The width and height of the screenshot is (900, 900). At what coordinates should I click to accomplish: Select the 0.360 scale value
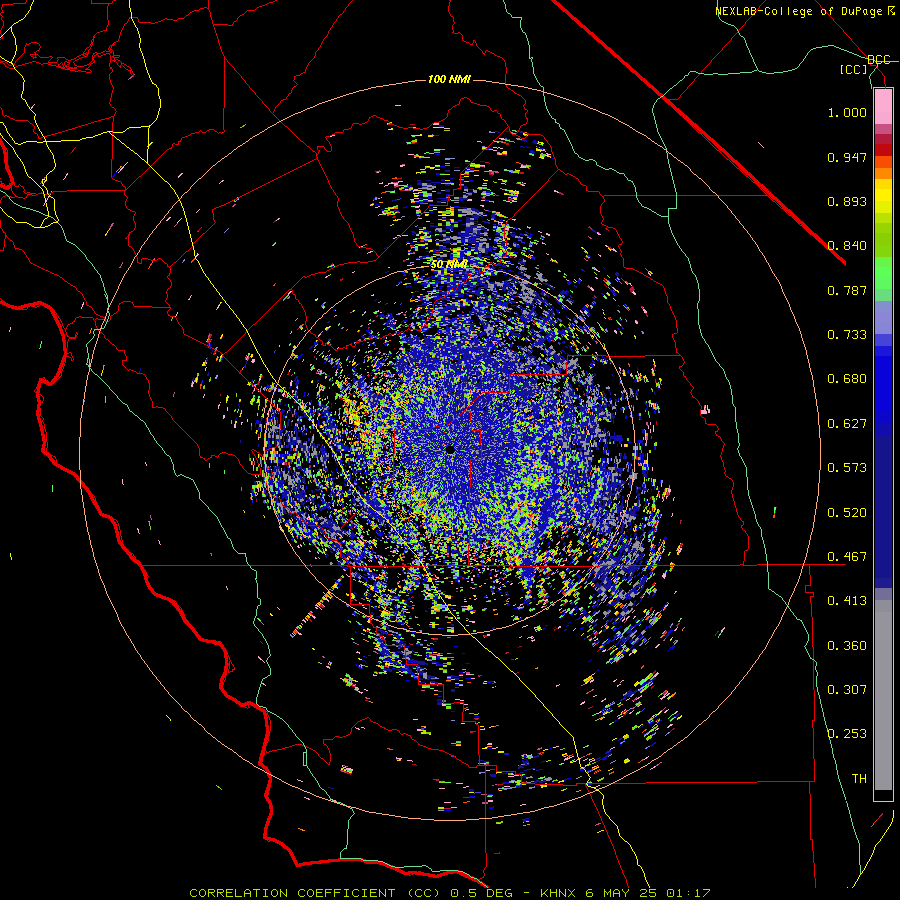847,646
